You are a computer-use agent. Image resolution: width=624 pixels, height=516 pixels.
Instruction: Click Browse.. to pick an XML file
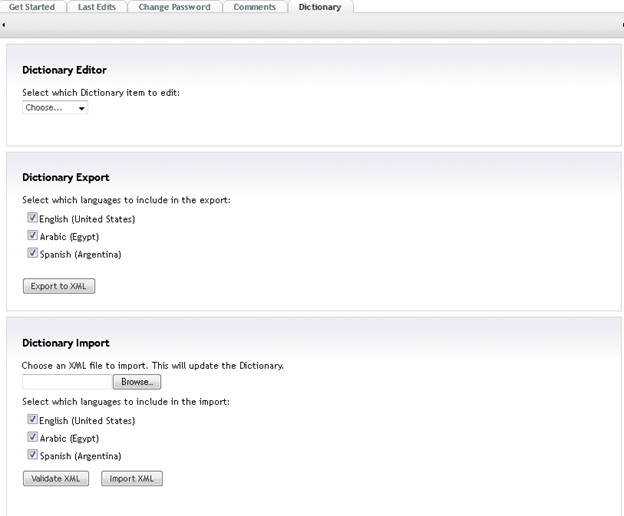tap(136, 382)
